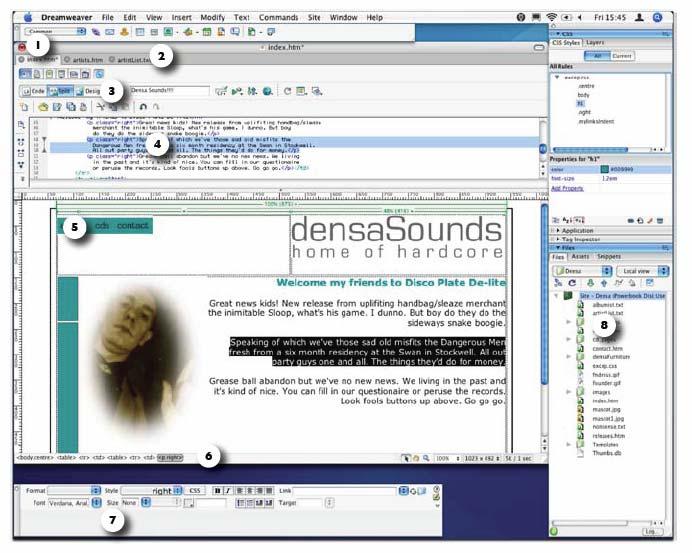This screenshot has width=692, height=553.
Task: Select the body tag in tag selector
Action: (x=35, y=458)
